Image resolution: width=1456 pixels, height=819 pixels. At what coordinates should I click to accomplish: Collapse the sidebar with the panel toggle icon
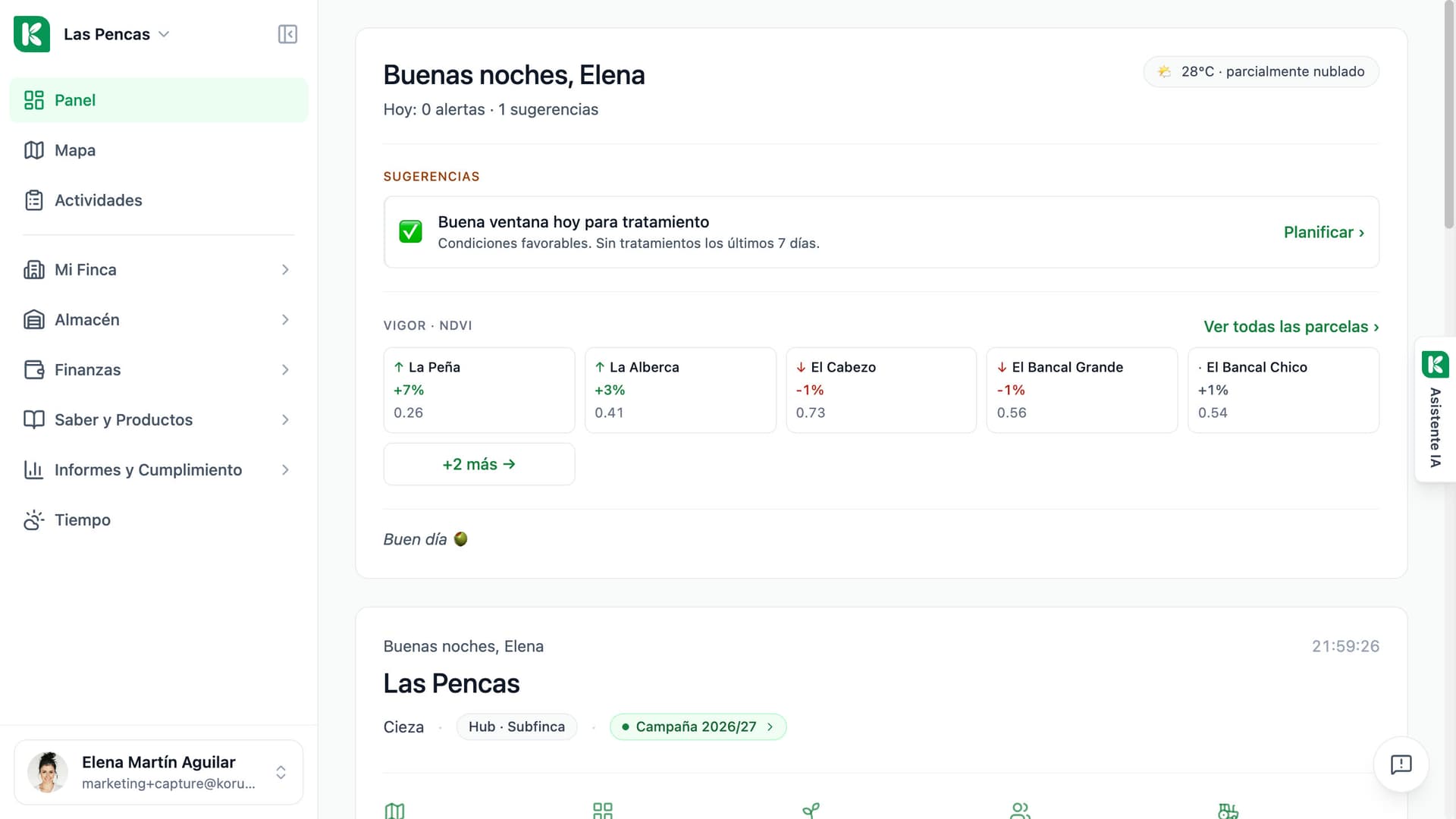(x=287, y=34)
